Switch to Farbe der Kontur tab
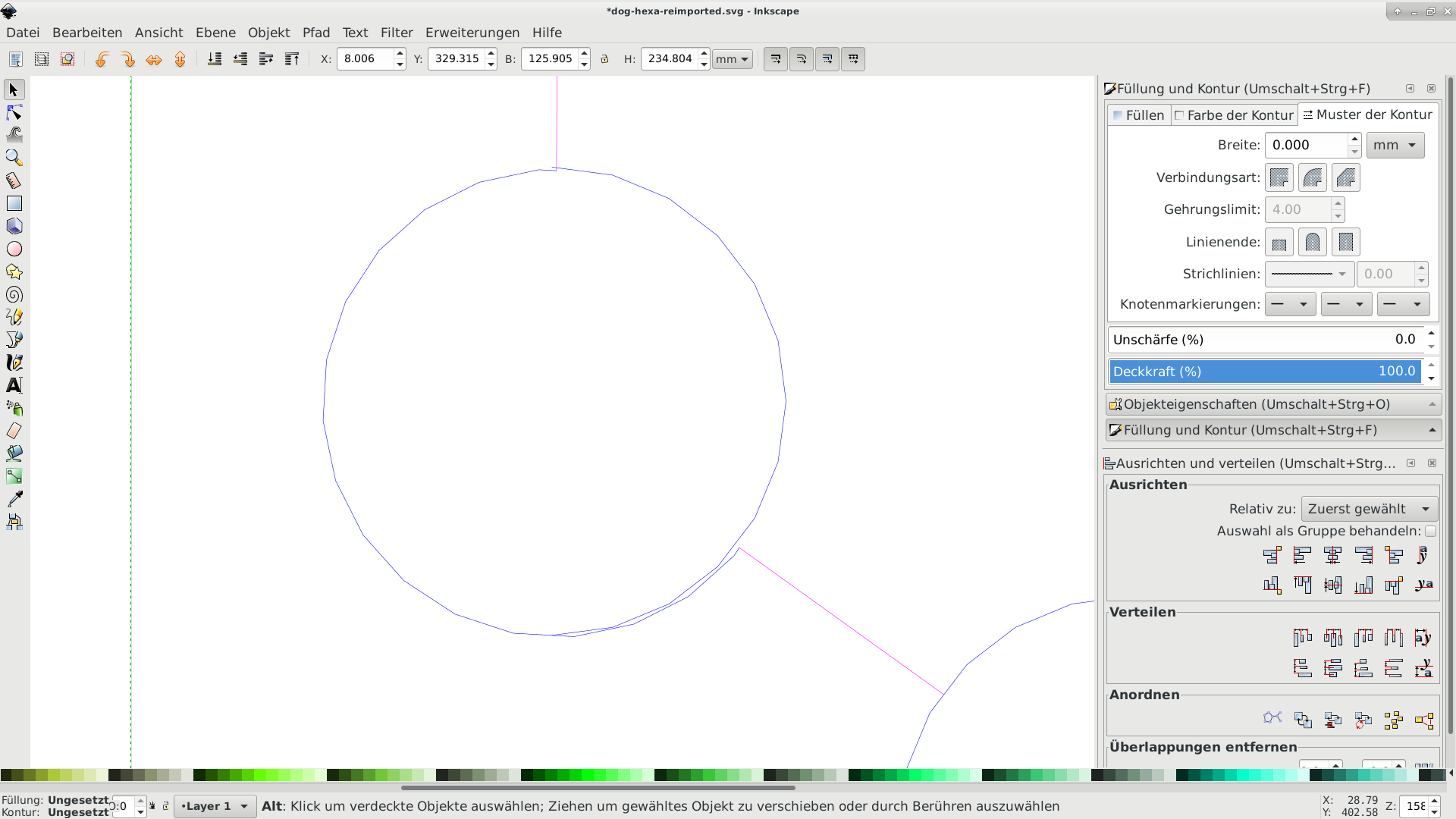 pos(1234,115)
